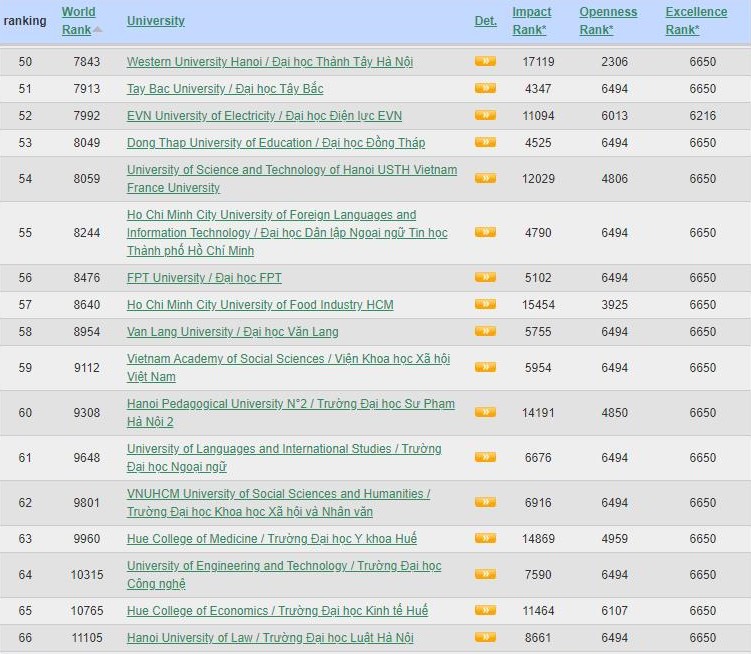Image resolution: width=751 pixels, height=654 pixels.
Task: Open Van Lang University link
Action: [x=233, y=332]
